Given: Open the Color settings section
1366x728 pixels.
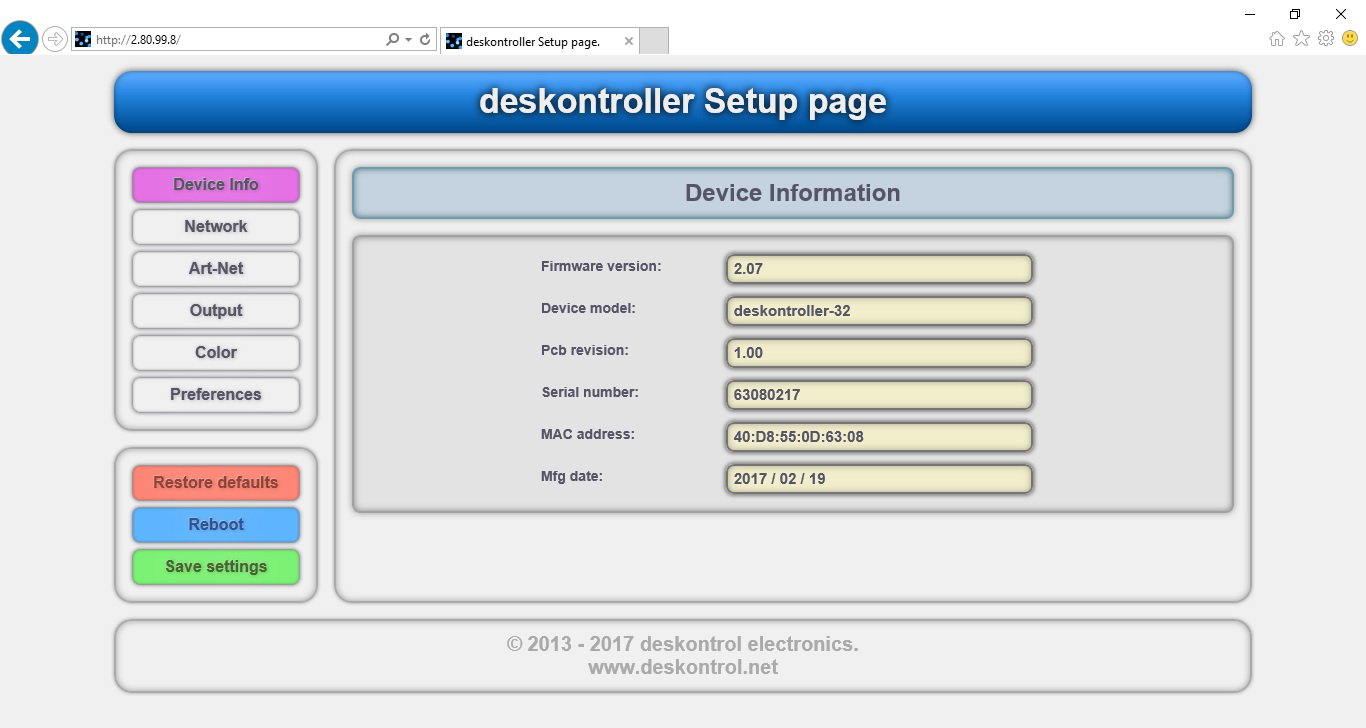Looking at the screenshot, I should (216, 353).
